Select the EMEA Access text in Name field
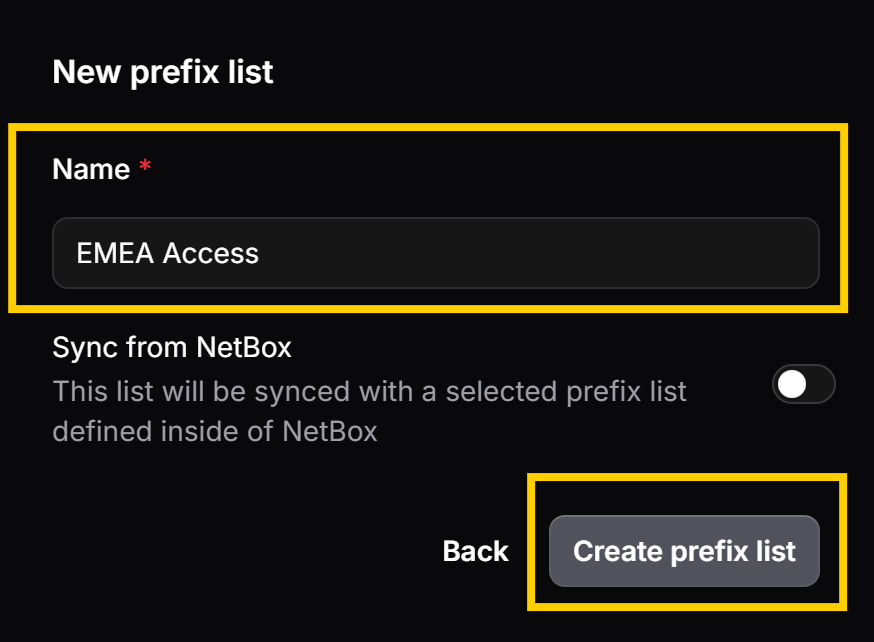874x642 pixels. point(166,253)
